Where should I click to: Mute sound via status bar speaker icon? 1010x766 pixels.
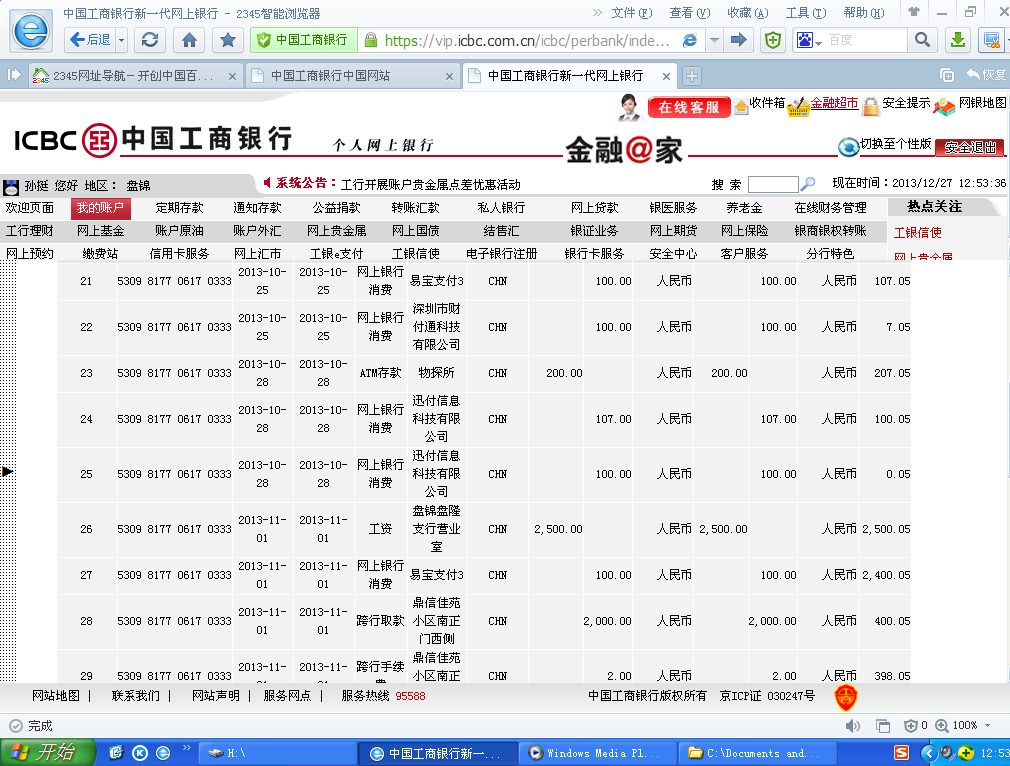[x=852, y=725]
